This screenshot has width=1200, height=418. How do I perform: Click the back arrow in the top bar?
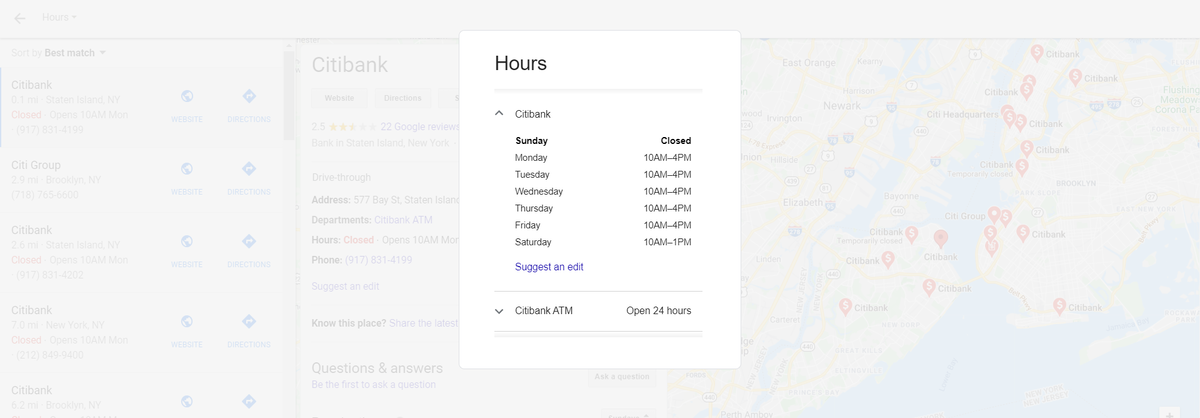20,18
